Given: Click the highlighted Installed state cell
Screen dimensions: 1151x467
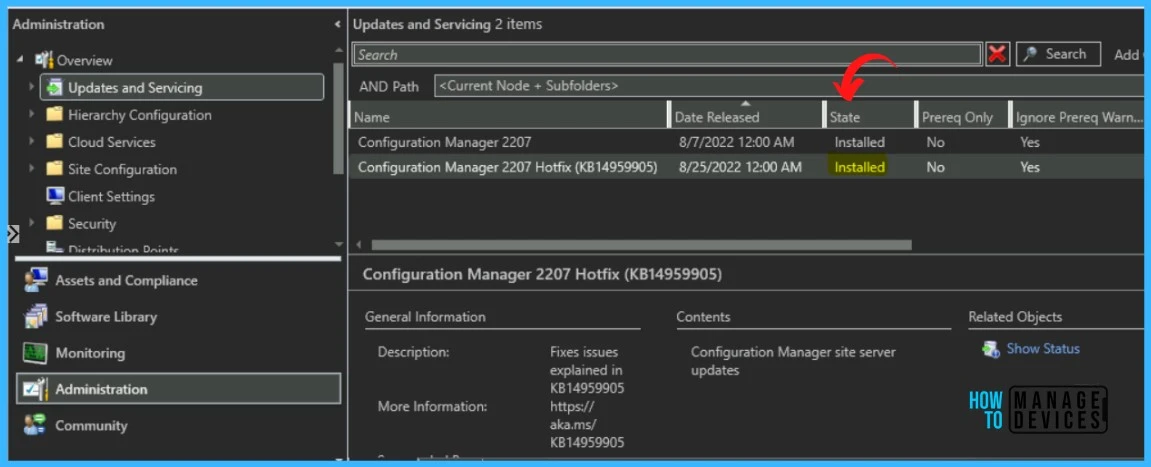Looking at the screenshot, I should [859, 167].
